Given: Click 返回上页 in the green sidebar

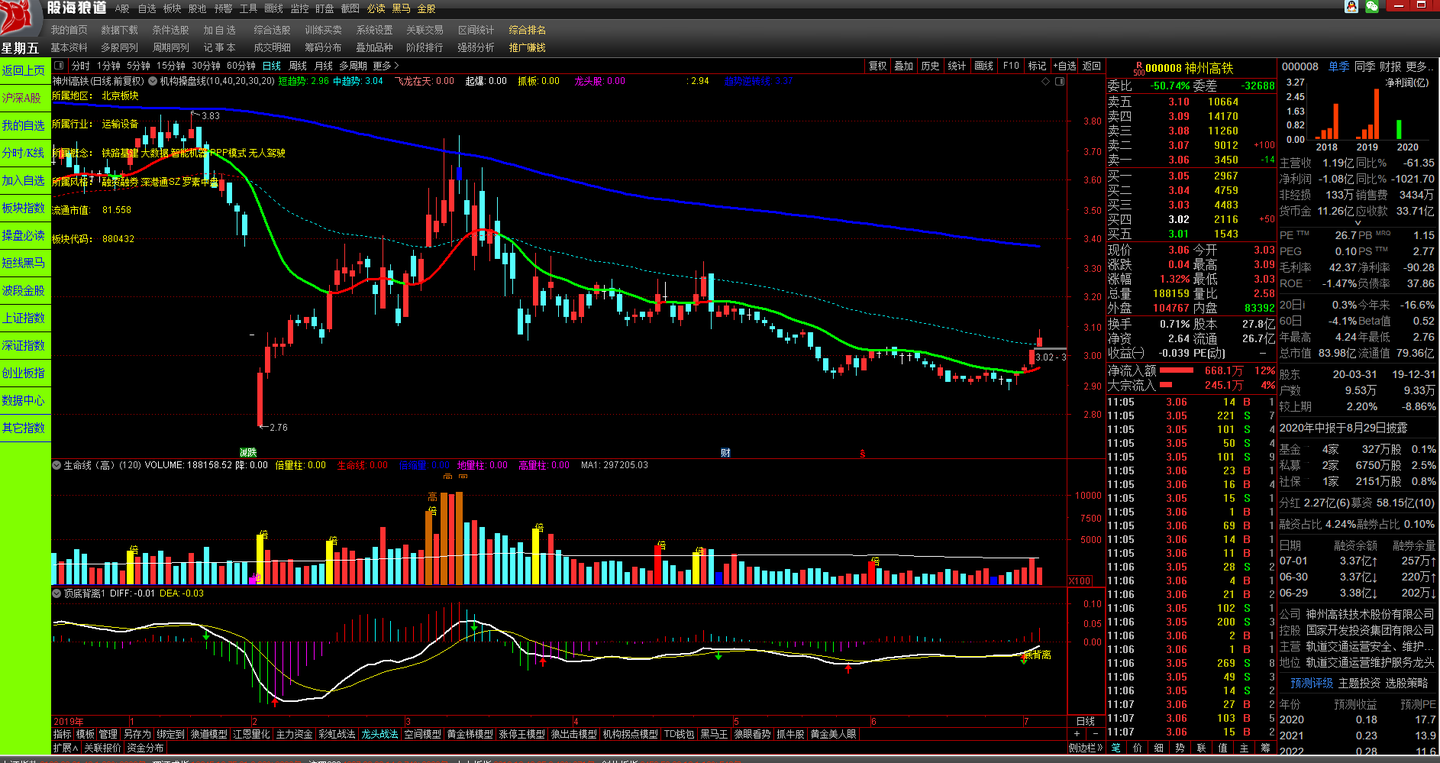Looking at the screenshot, I should click(x=24, y=71).
